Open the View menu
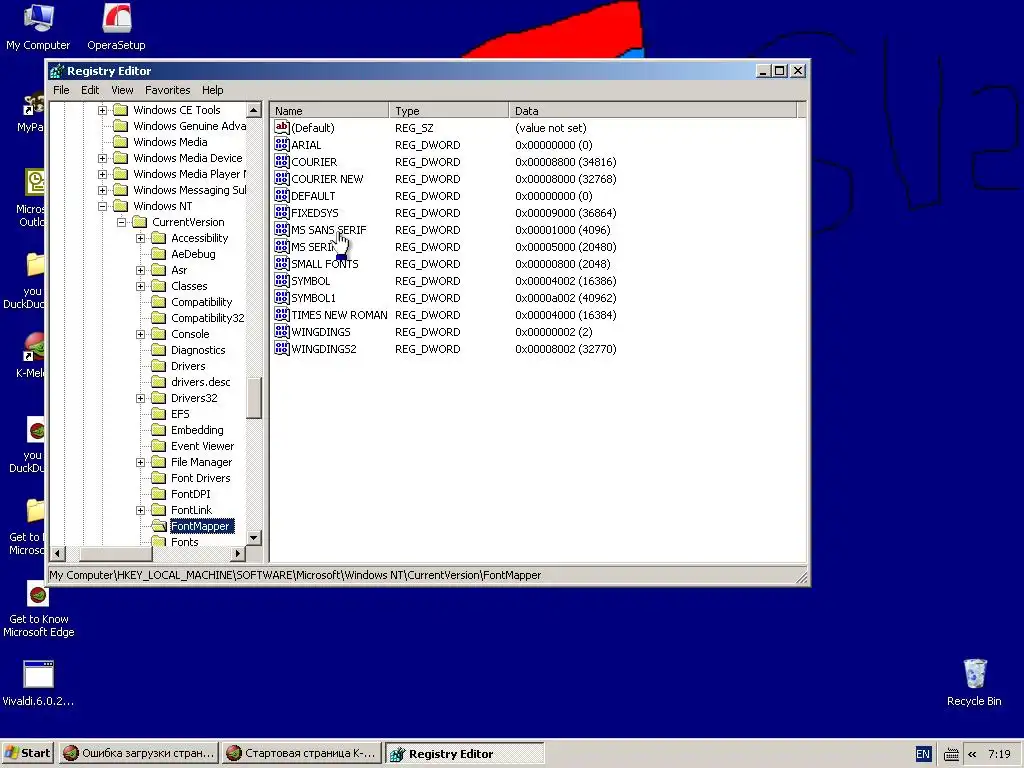The height and width of the screenshot is (768, 1024). click(x=122, y=90)
